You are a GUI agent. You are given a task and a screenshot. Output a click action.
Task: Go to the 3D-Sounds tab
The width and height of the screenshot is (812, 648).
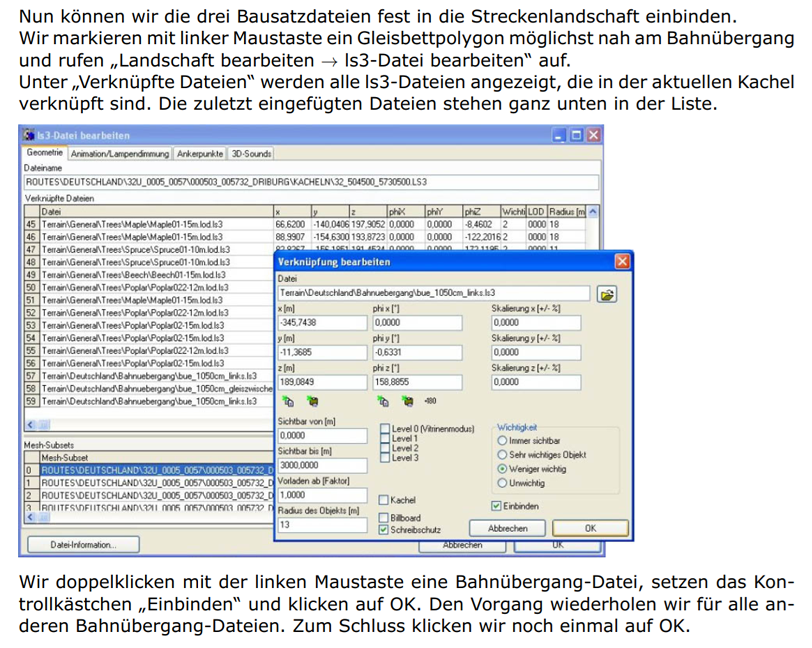(252, 154)
